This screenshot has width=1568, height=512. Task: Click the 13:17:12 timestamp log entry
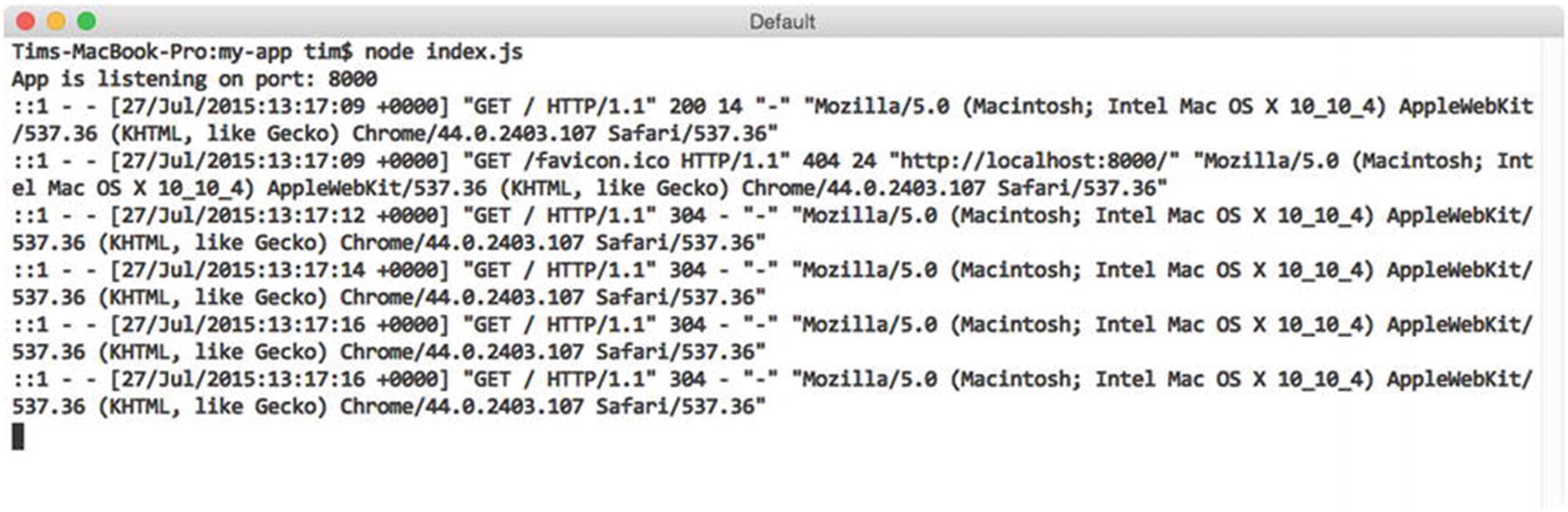click(279, 216)
